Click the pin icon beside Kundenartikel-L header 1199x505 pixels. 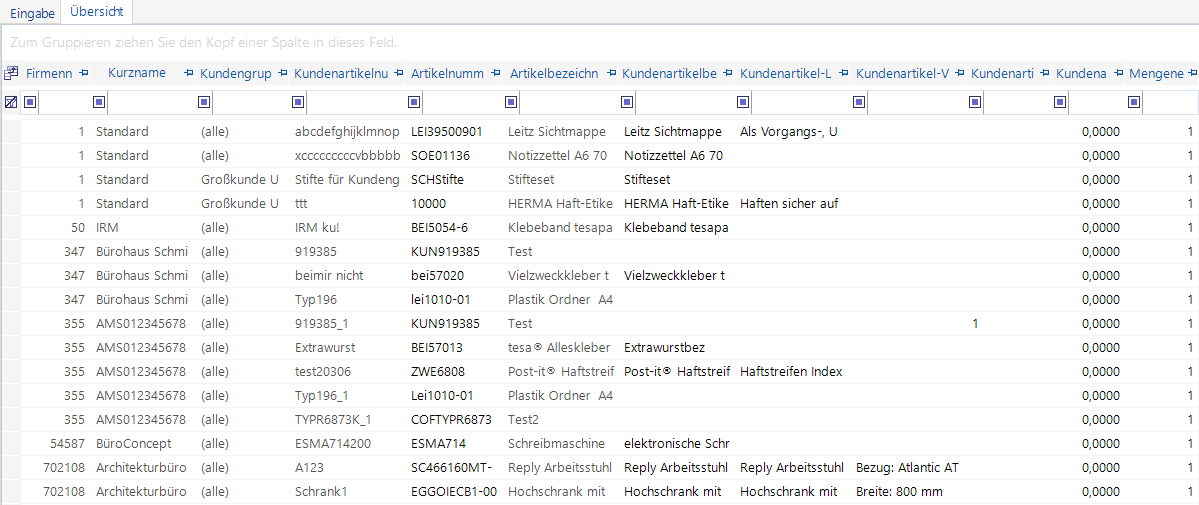coord(844,73)
